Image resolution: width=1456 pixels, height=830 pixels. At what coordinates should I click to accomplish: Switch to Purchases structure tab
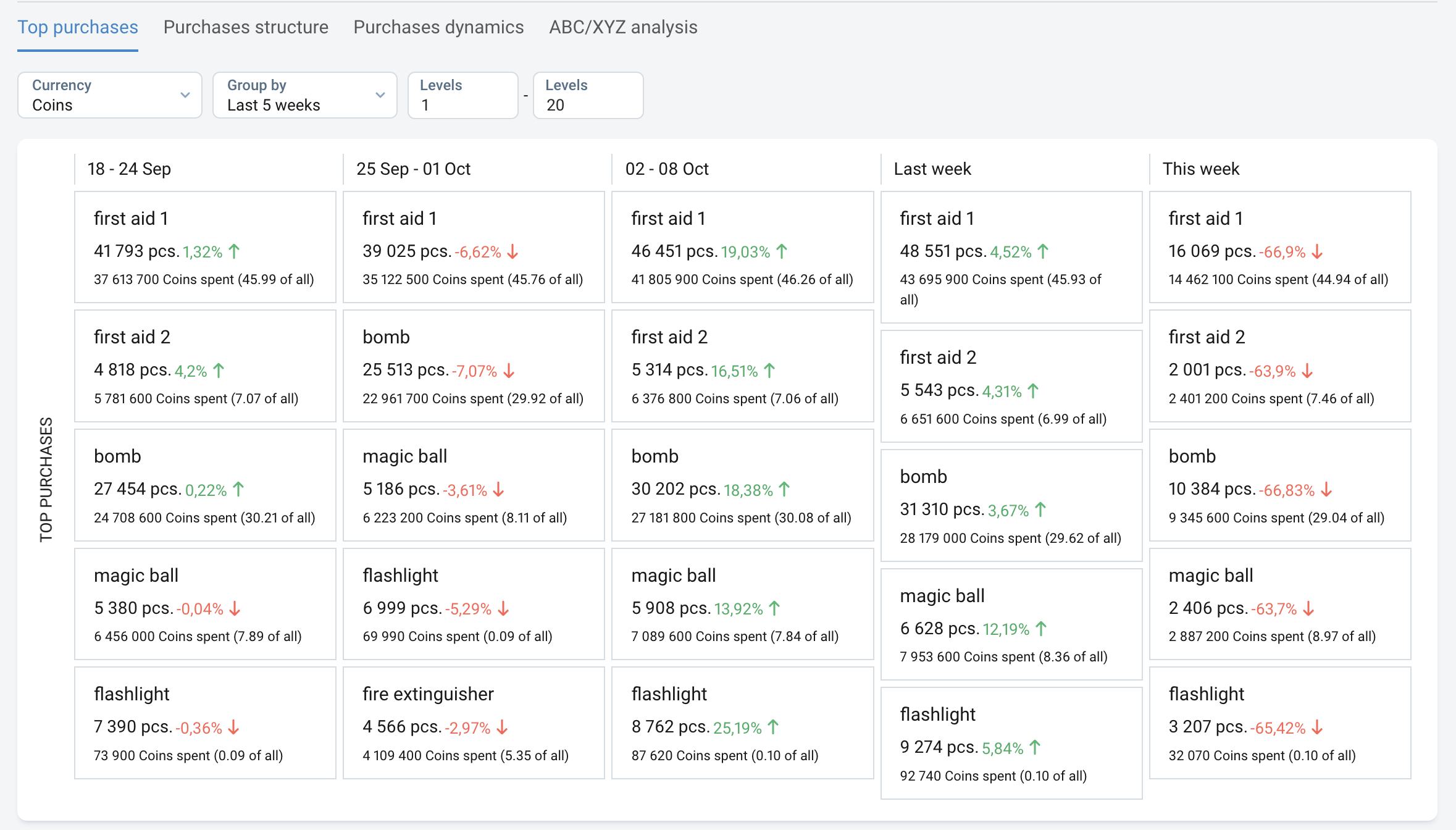pyautogui.click(x=246, y=27)
